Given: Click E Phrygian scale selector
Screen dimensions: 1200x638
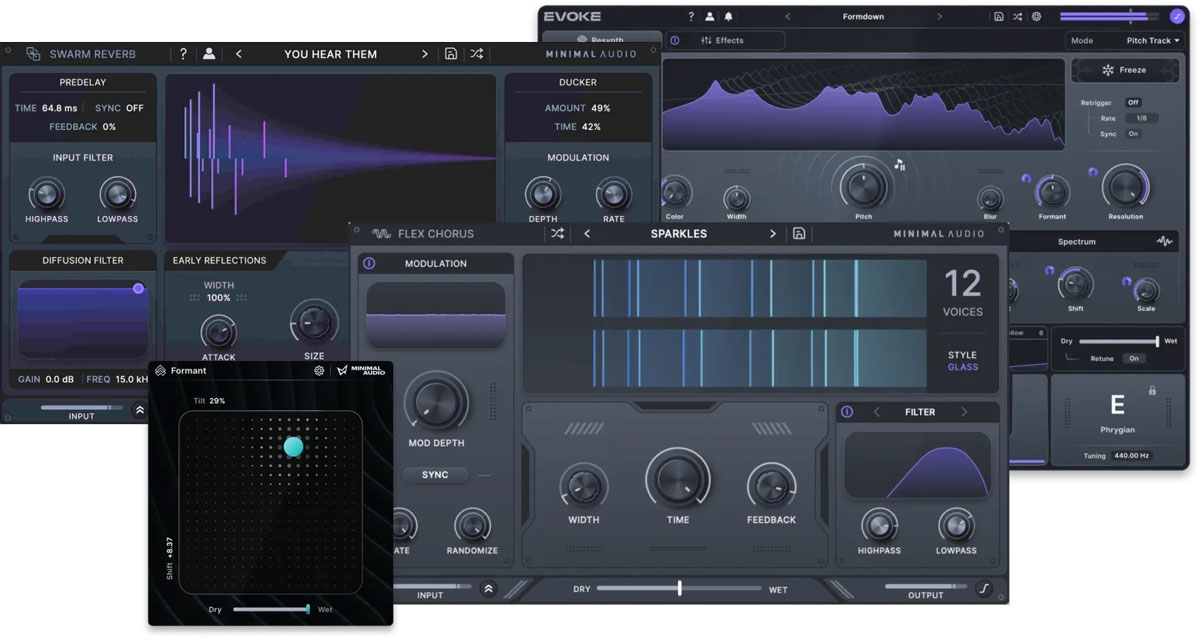Looking at the screenshot, I should 1117,413.
